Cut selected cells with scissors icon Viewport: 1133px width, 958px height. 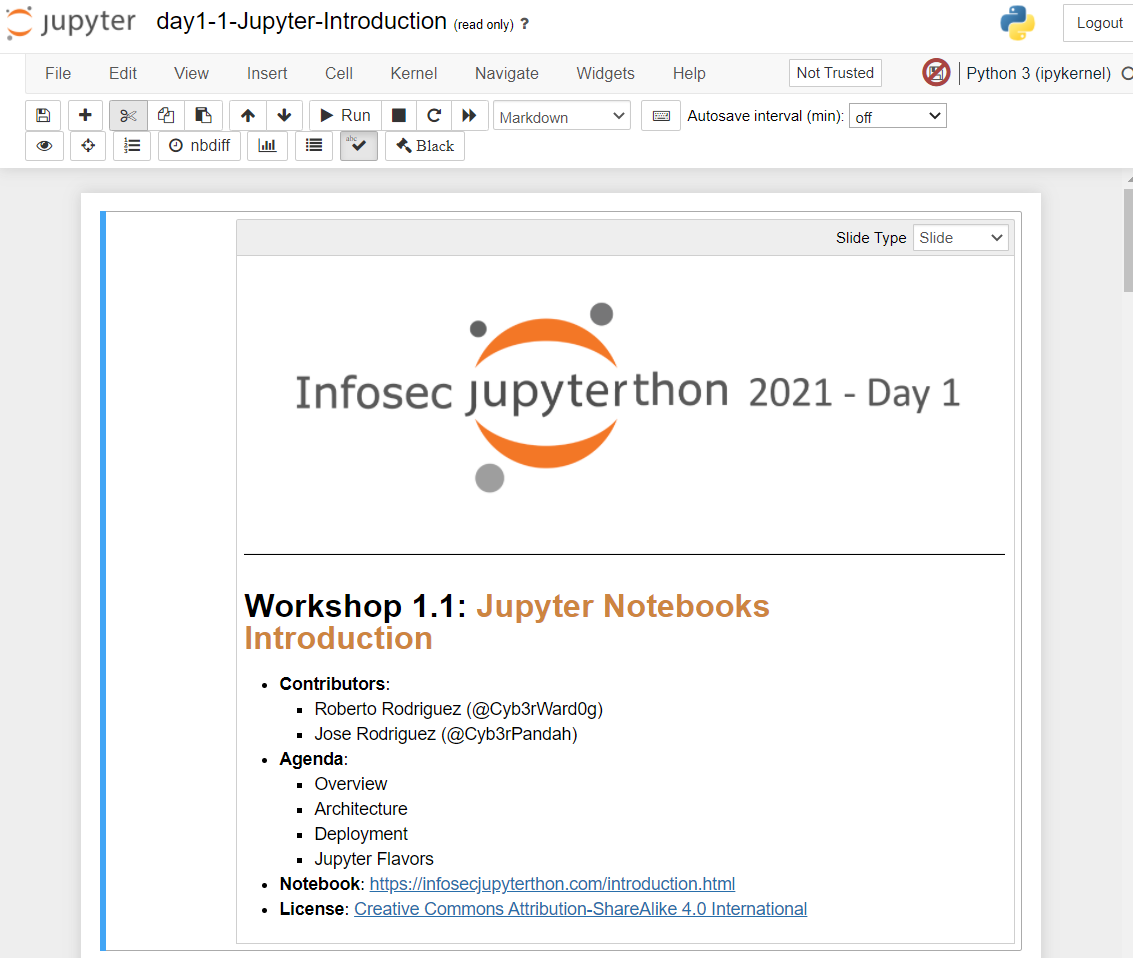click(x=129, y=116)
